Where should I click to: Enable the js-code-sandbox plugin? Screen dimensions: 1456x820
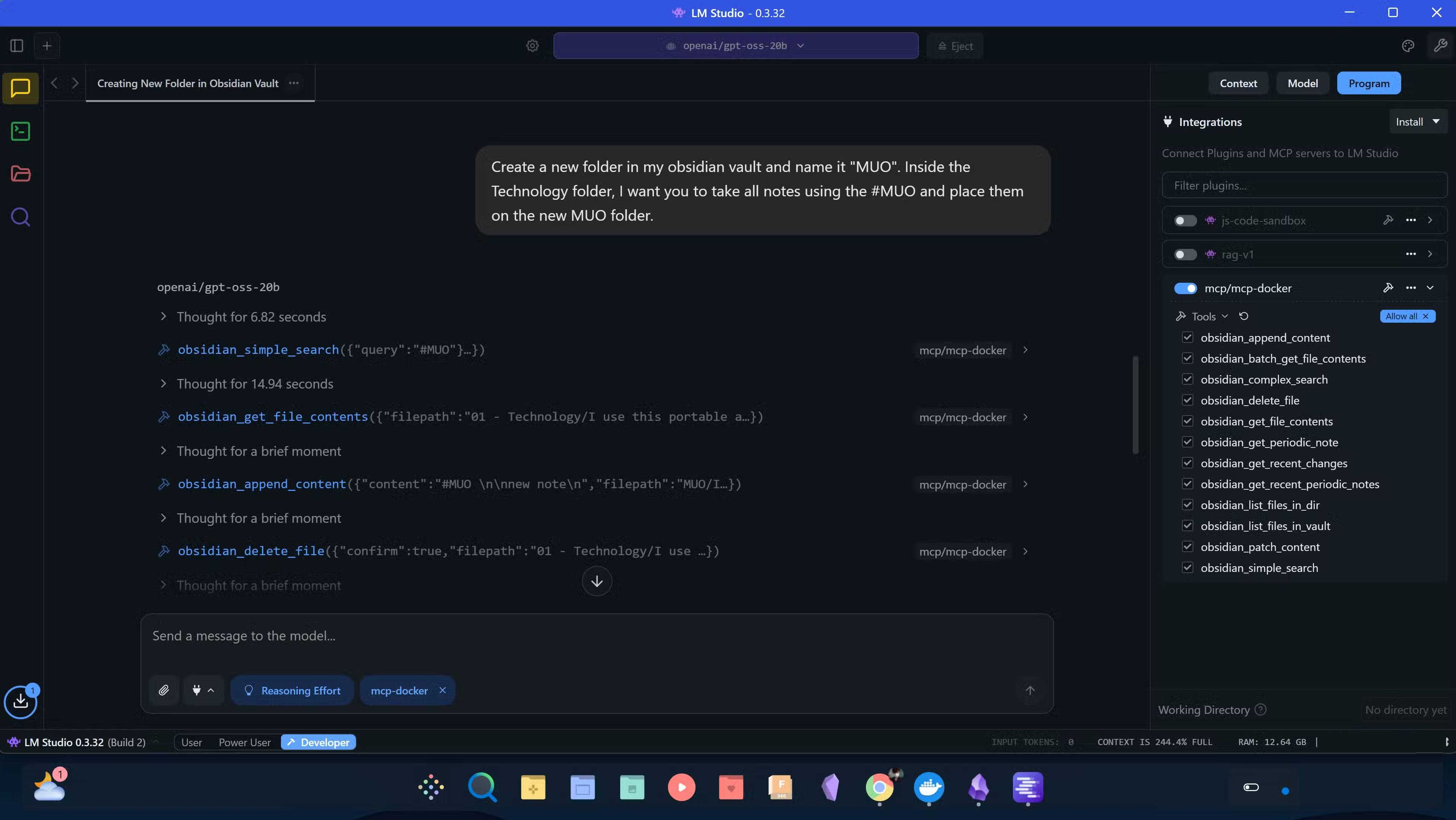point(1185,220)
